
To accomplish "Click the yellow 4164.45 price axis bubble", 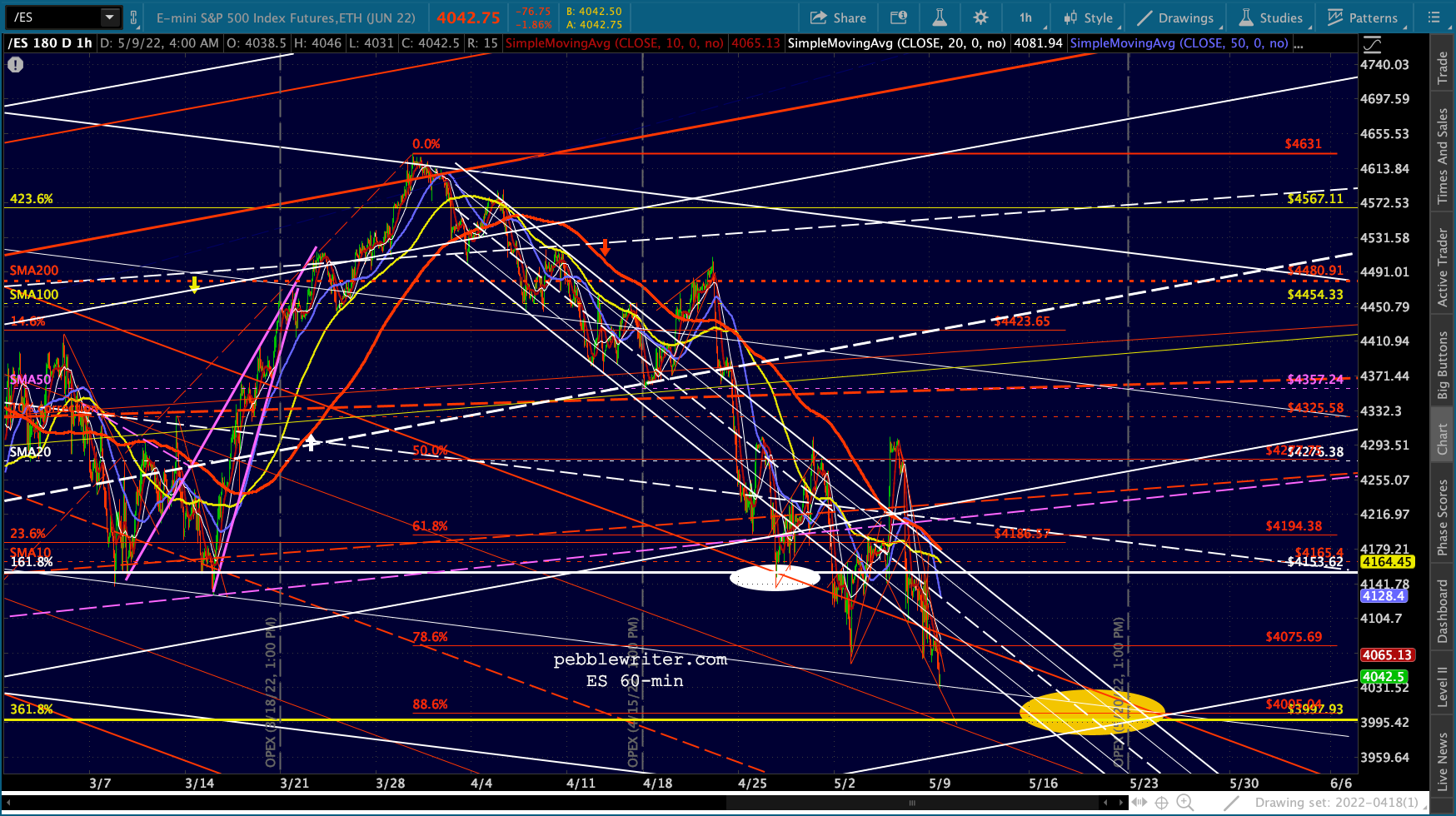I will click(1387, 562).
